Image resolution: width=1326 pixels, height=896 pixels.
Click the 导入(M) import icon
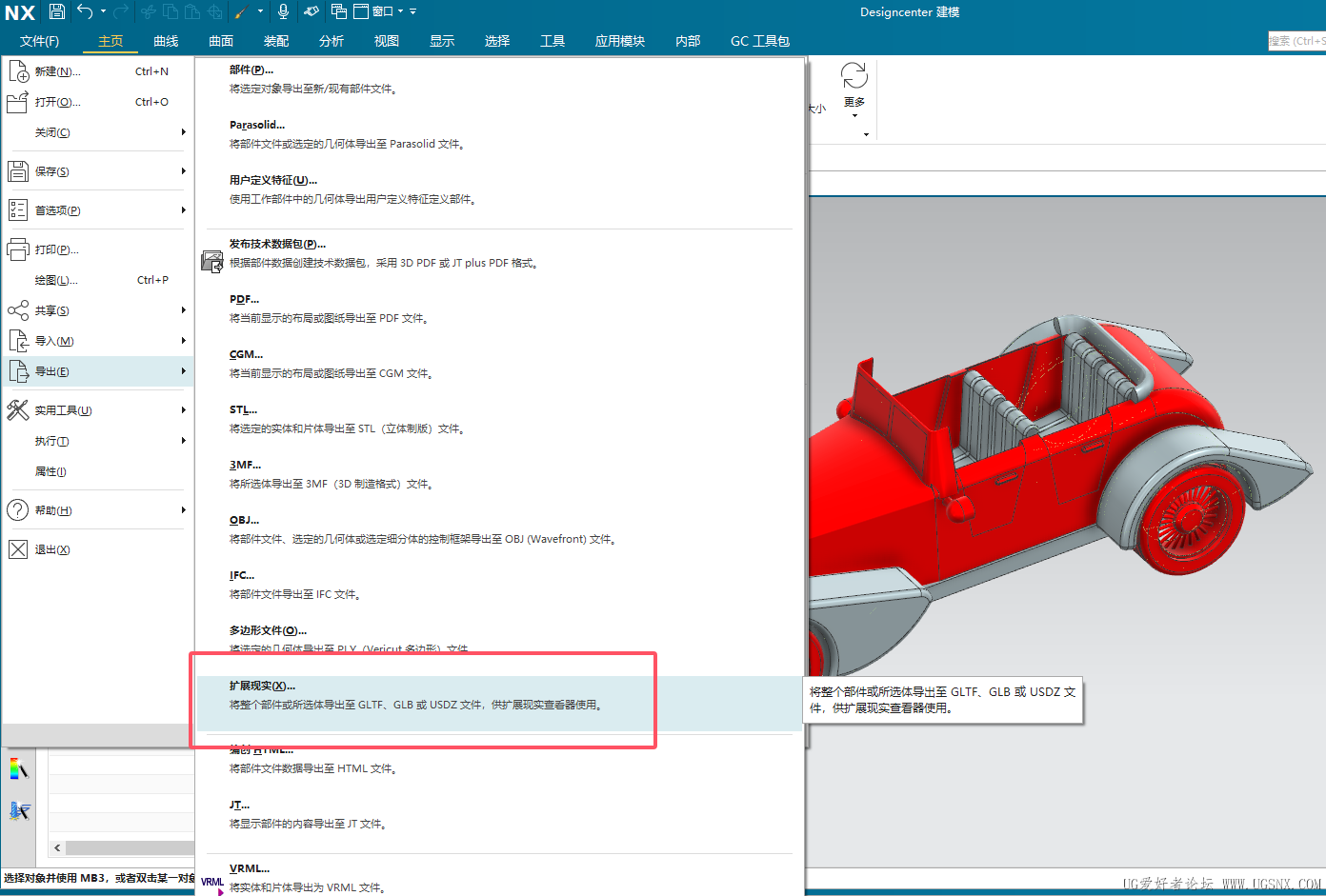coord(18,341)
